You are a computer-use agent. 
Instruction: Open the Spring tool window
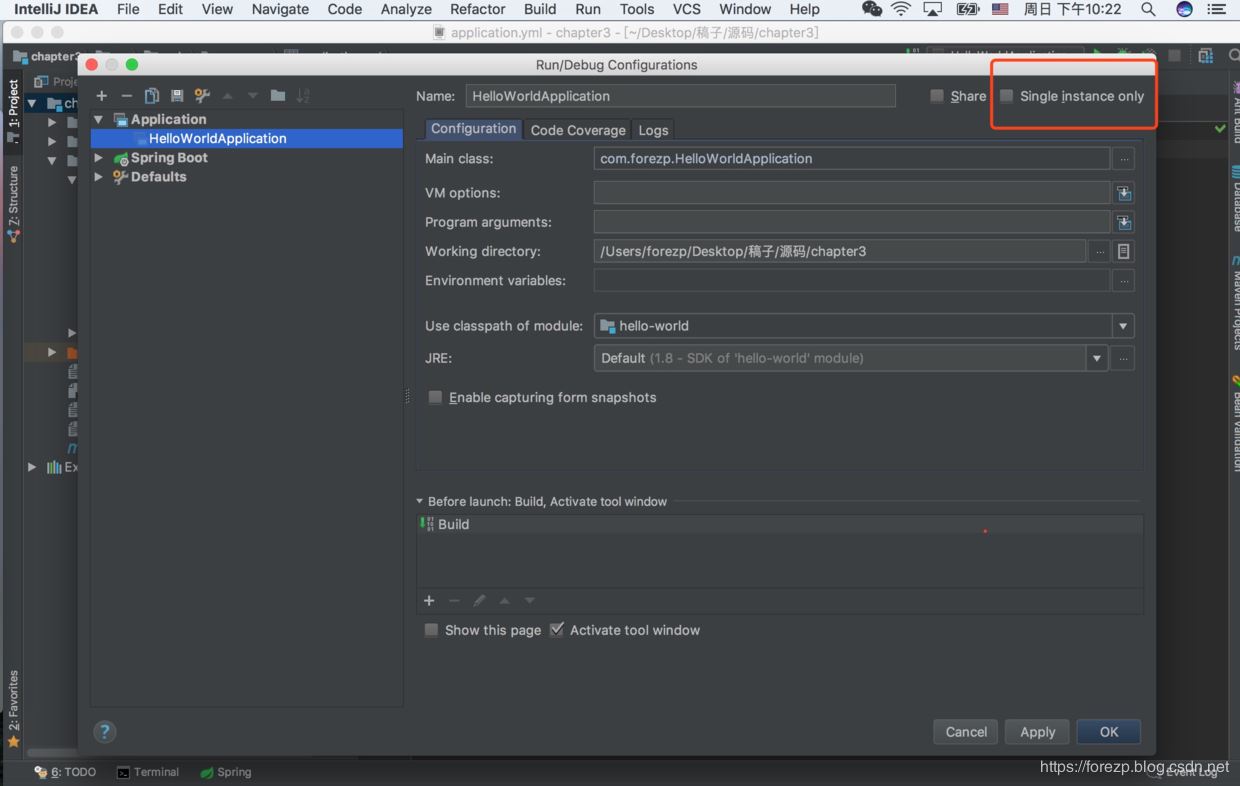(x=226, y=772)
